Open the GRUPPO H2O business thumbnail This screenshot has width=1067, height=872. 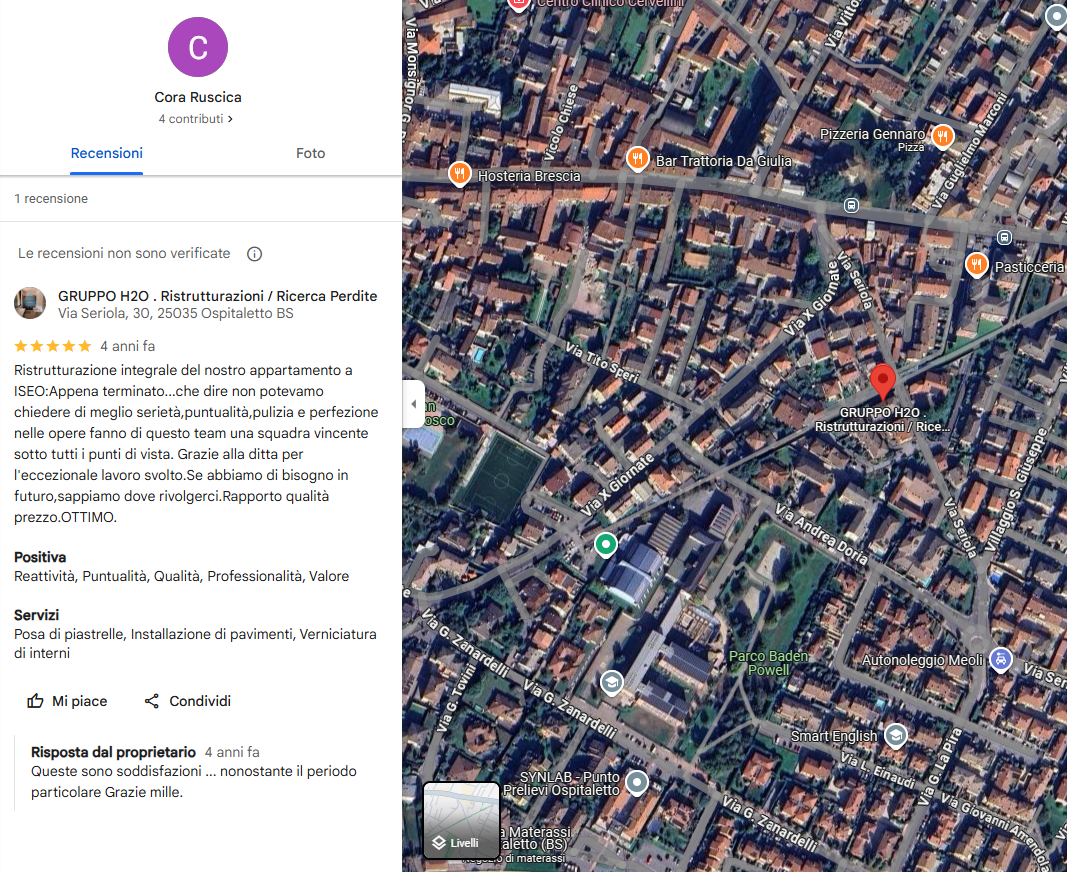point(30,303)
